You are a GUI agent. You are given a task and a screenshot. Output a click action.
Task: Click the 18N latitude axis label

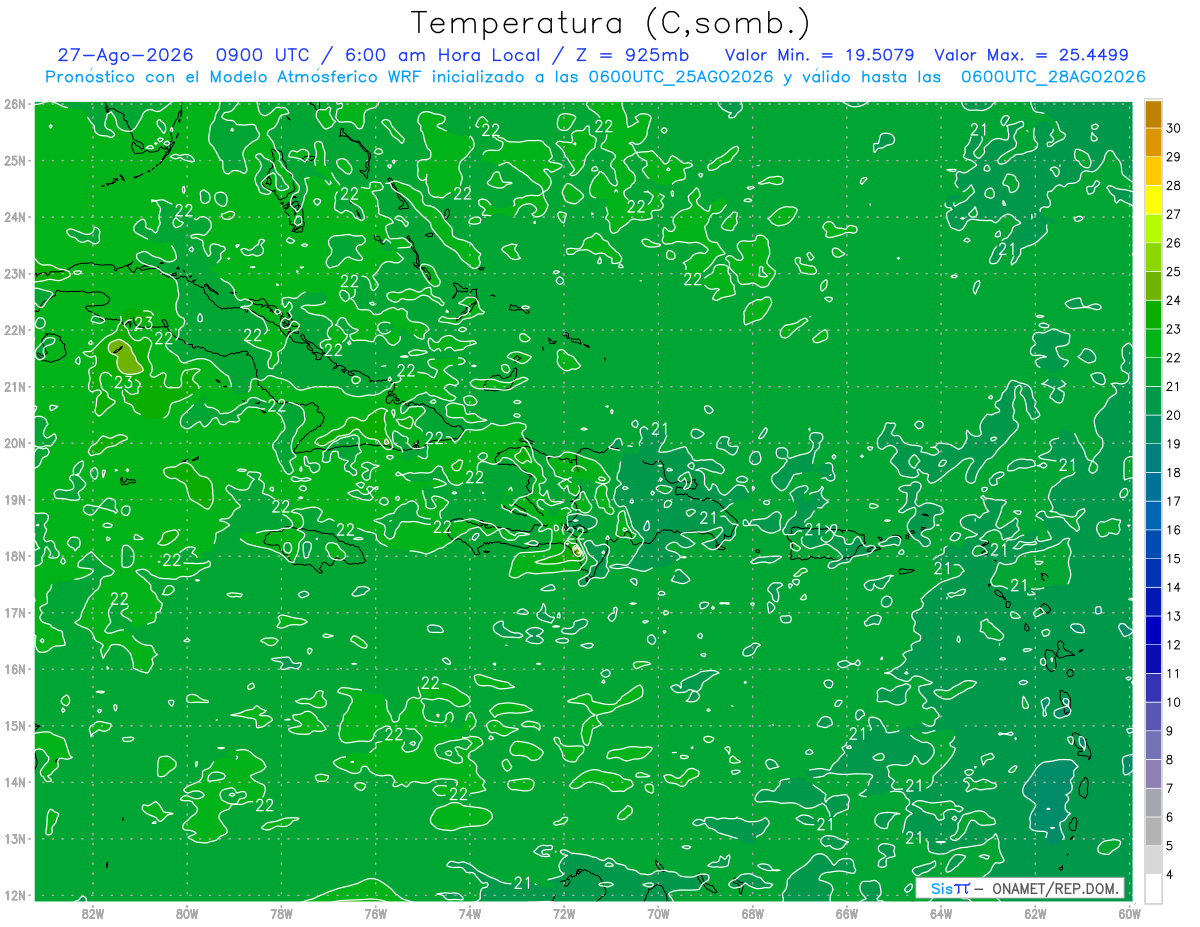point(14,556)
